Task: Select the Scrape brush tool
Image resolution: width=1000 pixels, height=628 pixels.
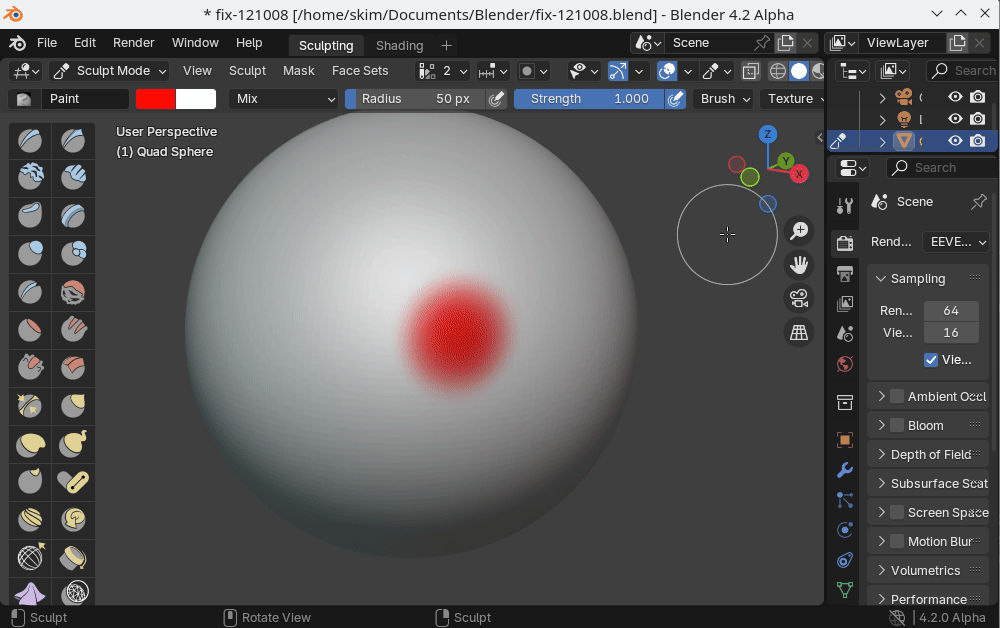Action: [x=30, y=367]
